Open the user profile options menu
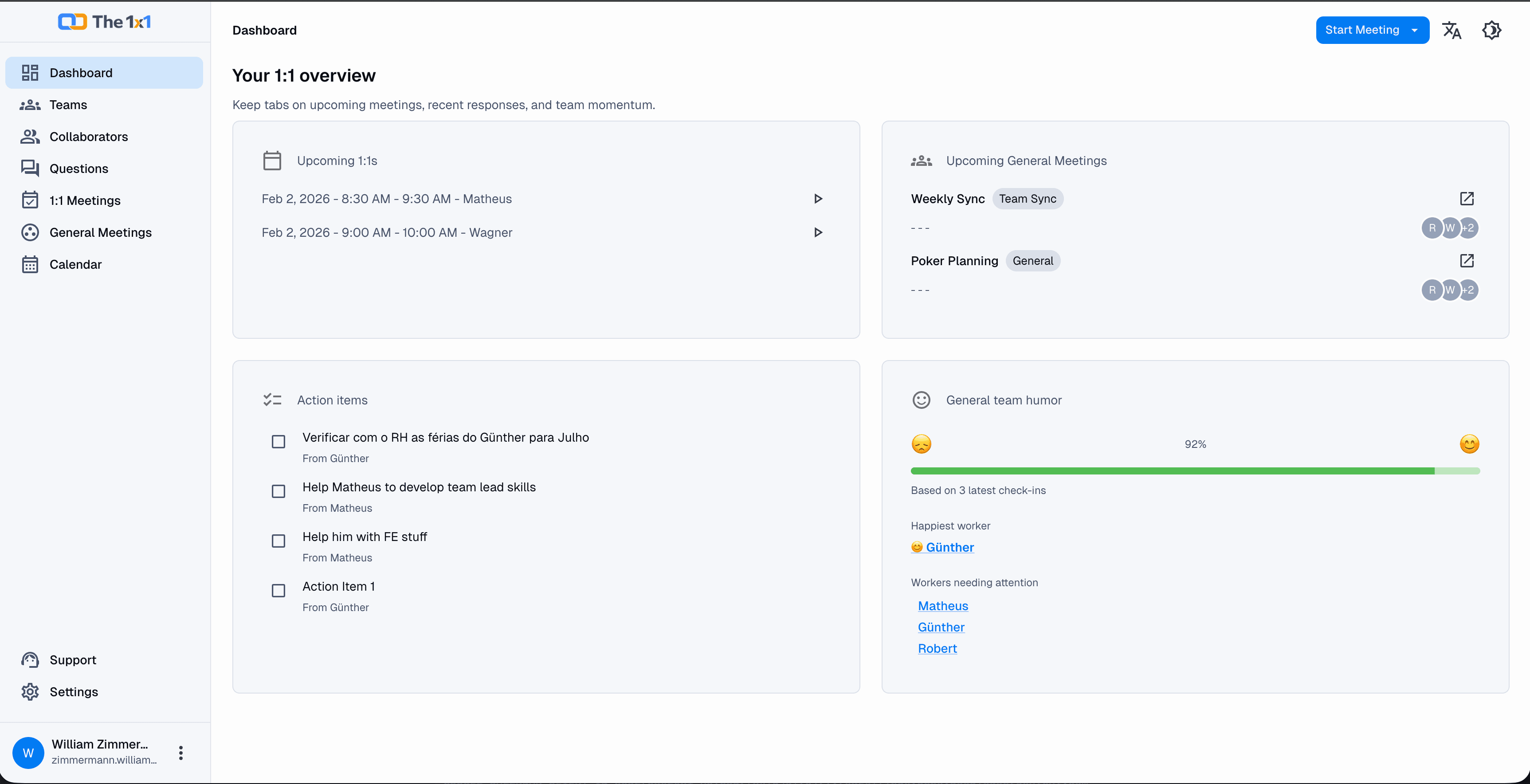Image resolution: width=1530 pixels, height=784 pixels. pos(180,753)
